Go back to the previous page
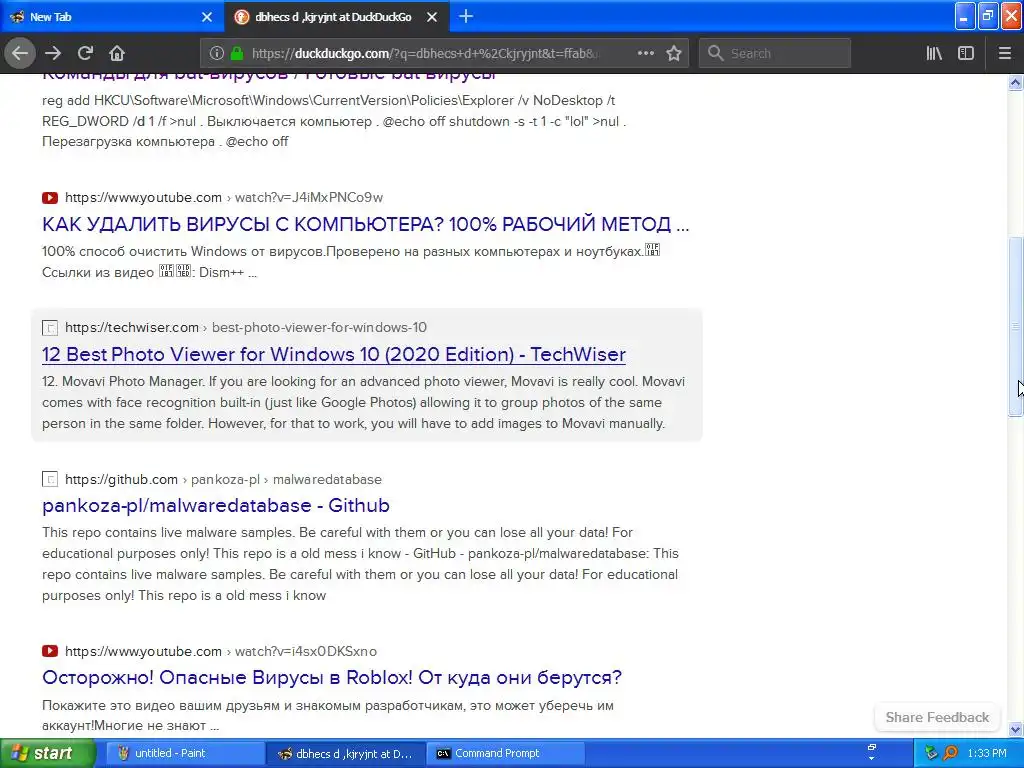1024x768 pixels. [20, 54]
